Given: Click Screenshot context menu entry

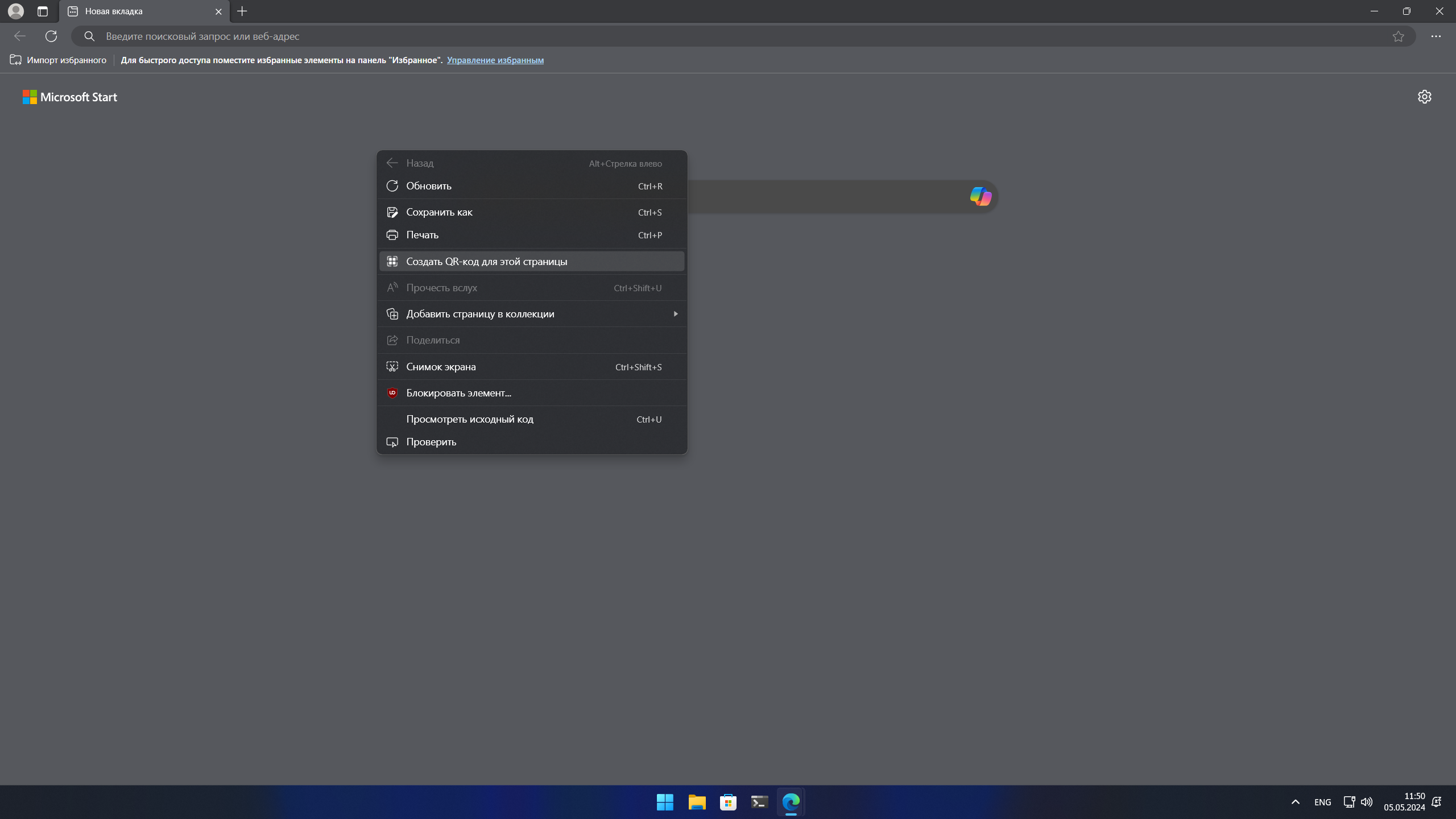Looking at the screenshot, I should [x=441, y=367].
